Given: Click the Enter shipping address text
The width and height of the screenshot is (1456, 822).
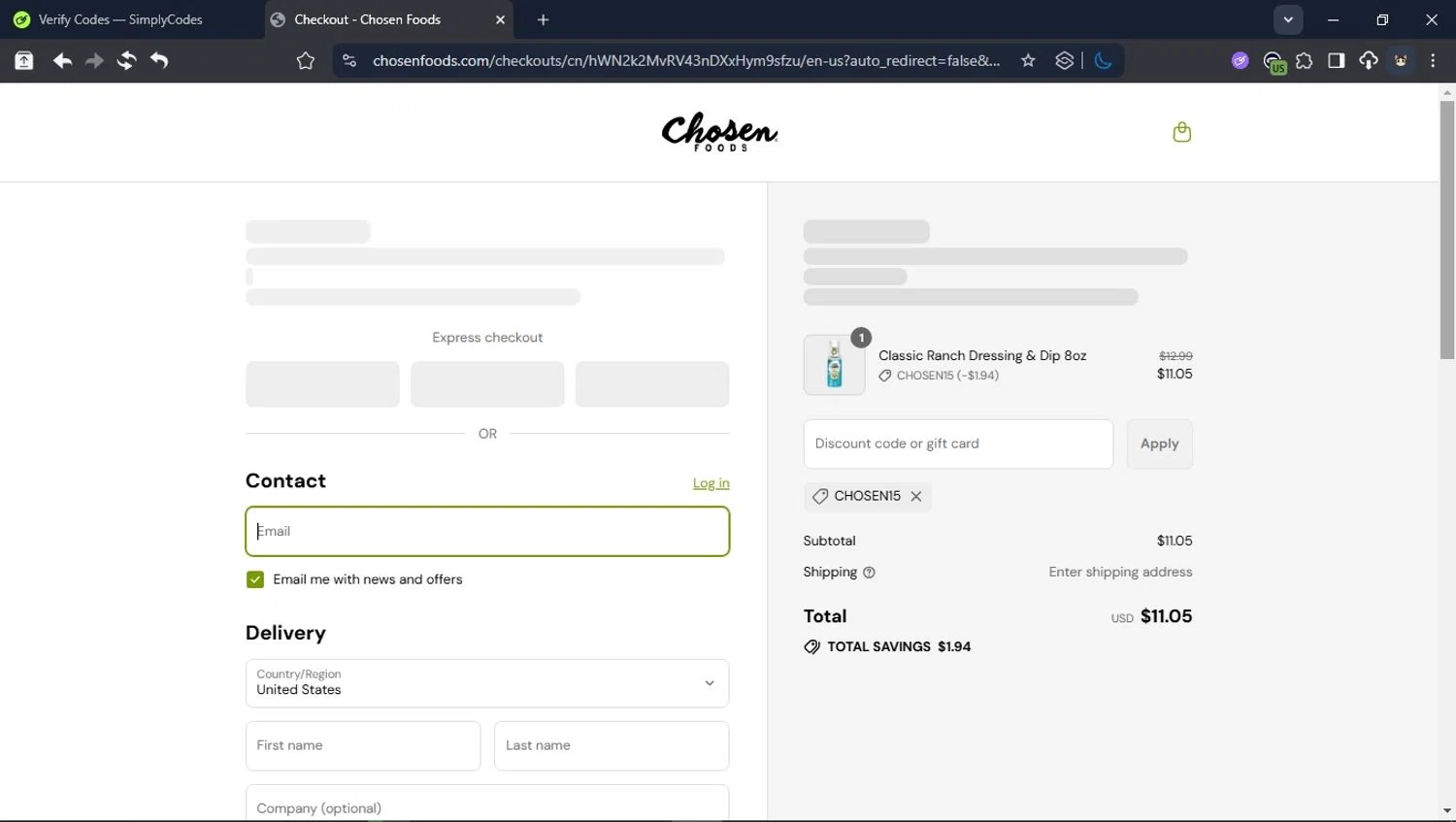Looking at the screenshot, I should point(1120,572).
